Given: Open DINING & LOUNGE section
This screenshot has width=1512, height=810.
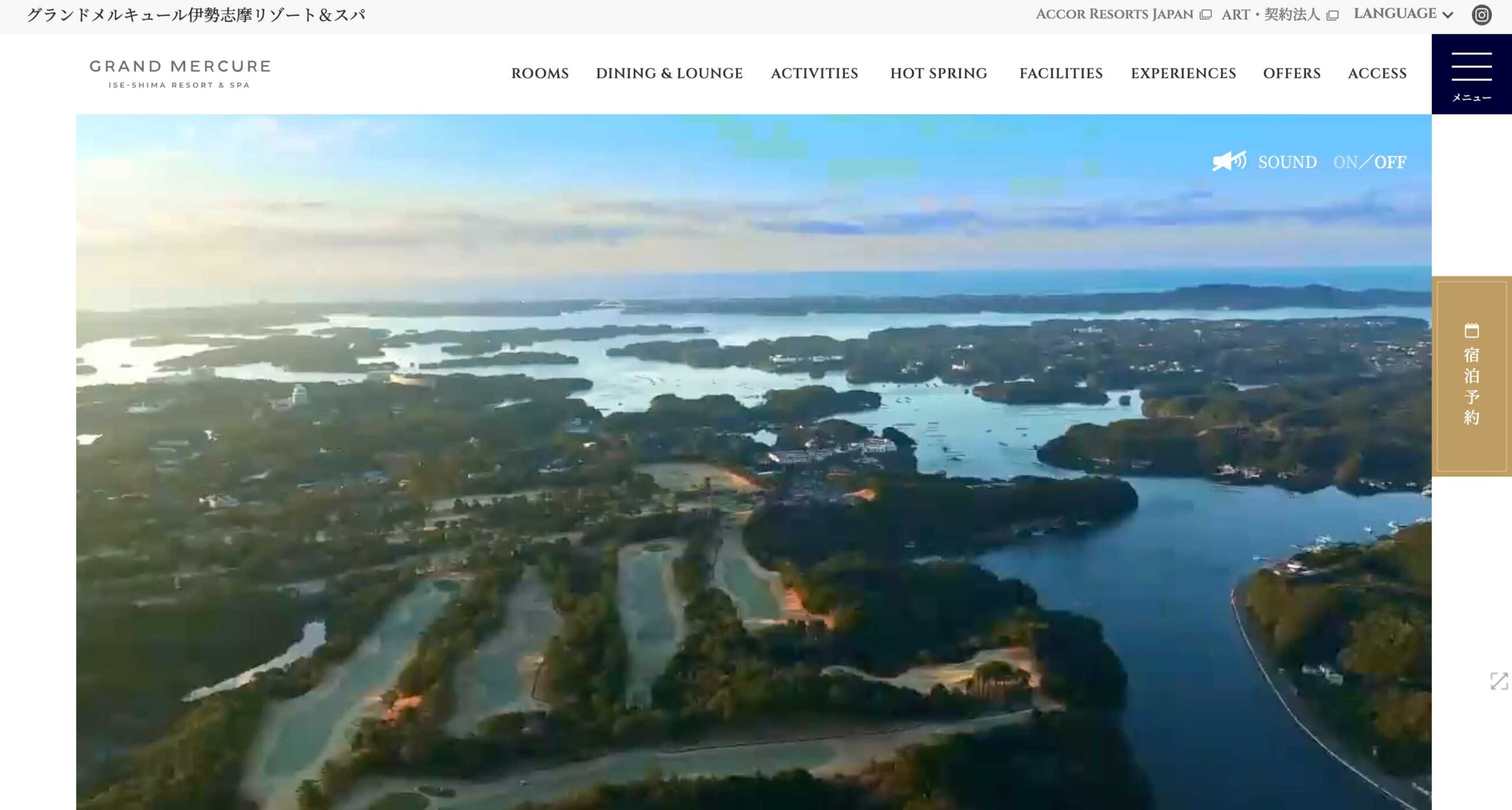Looking at the screenshot, I should (669, 73).
